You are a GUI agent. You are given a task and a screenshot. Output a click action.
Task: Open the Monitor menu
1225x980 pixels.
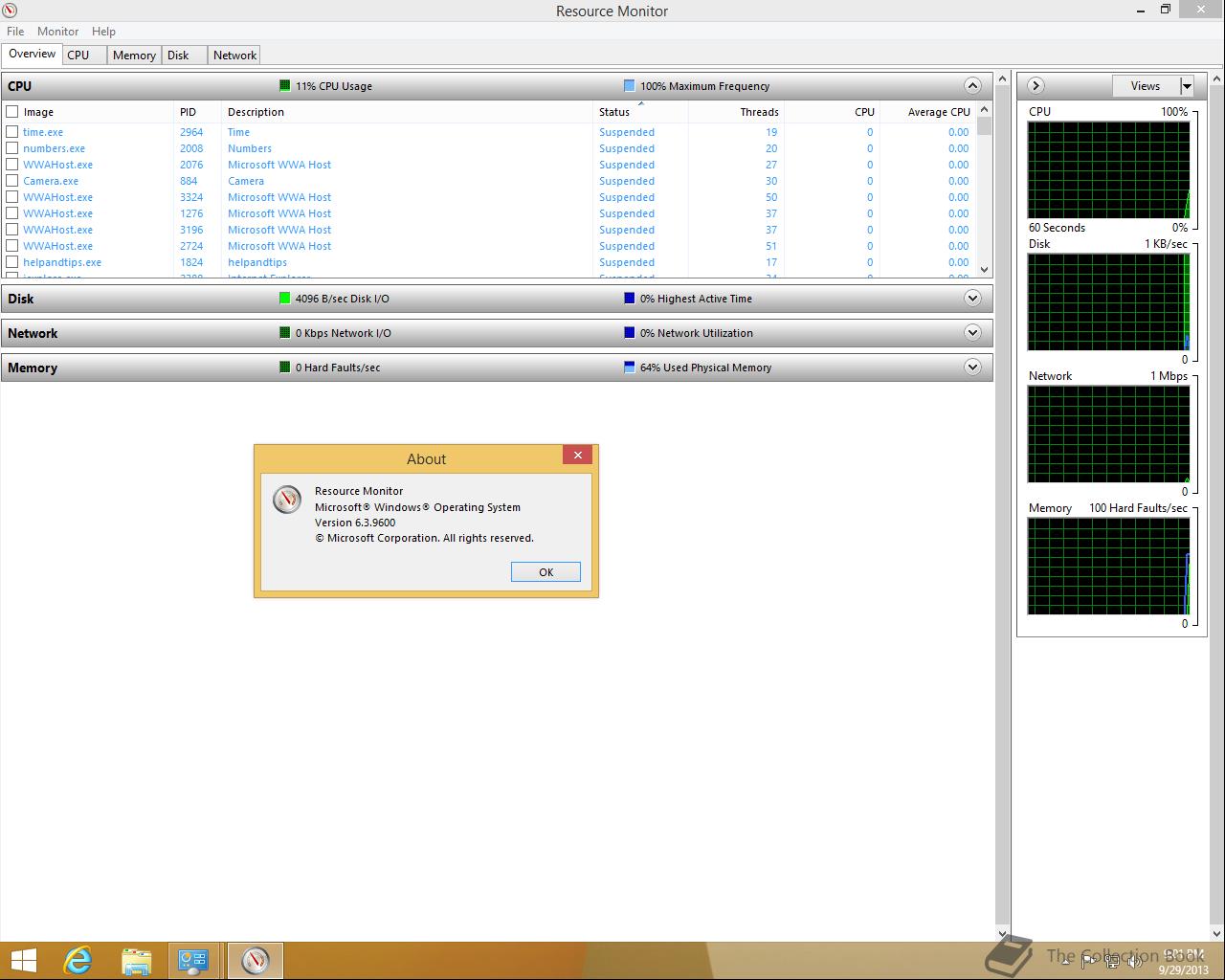coord(57,32)
